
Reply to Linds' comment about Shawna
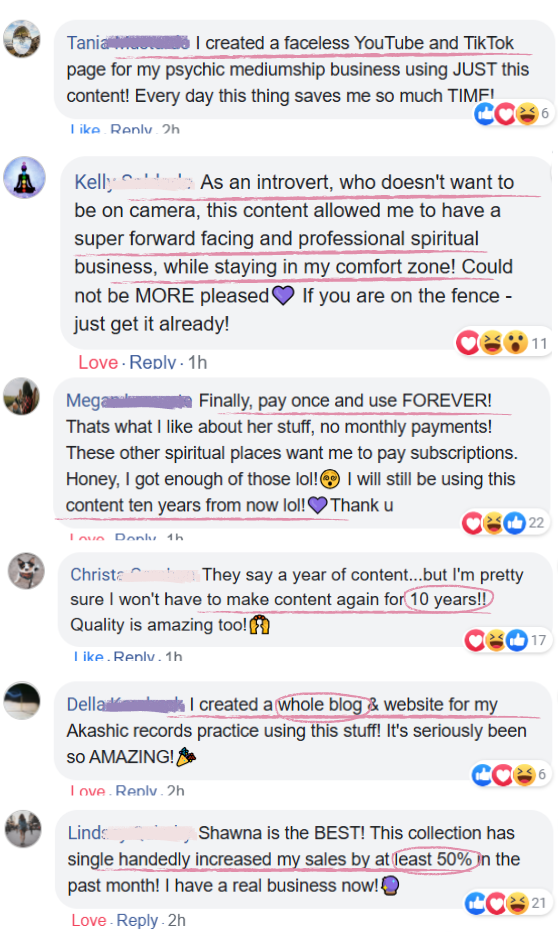[x=137, y=920]
